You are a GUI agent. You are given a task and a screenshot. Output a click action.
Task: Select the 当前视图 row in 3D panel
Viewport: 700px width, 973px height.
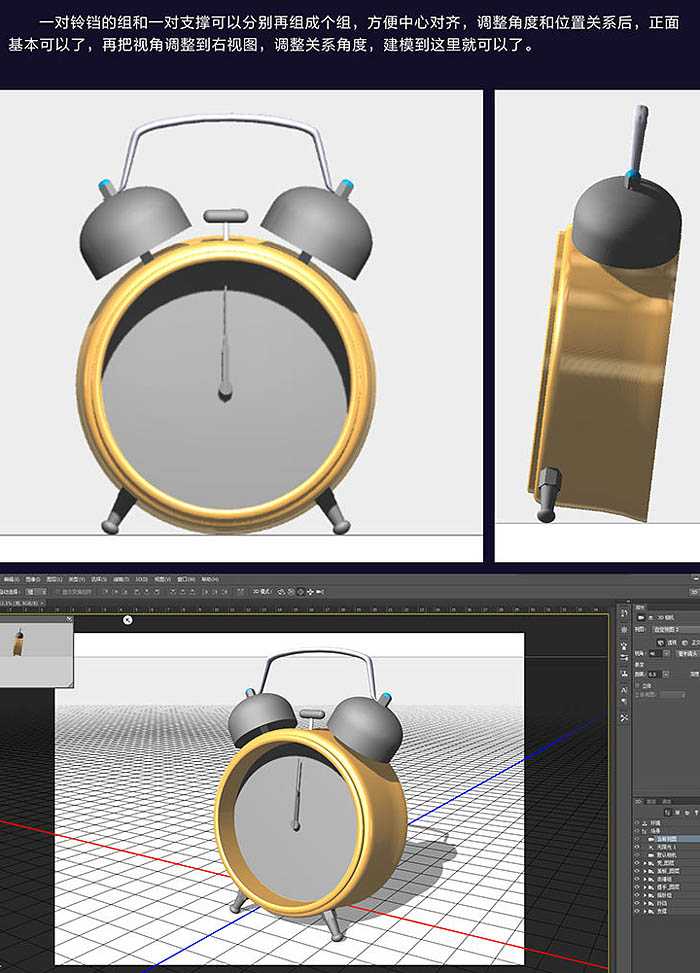(x=667, y=839)
